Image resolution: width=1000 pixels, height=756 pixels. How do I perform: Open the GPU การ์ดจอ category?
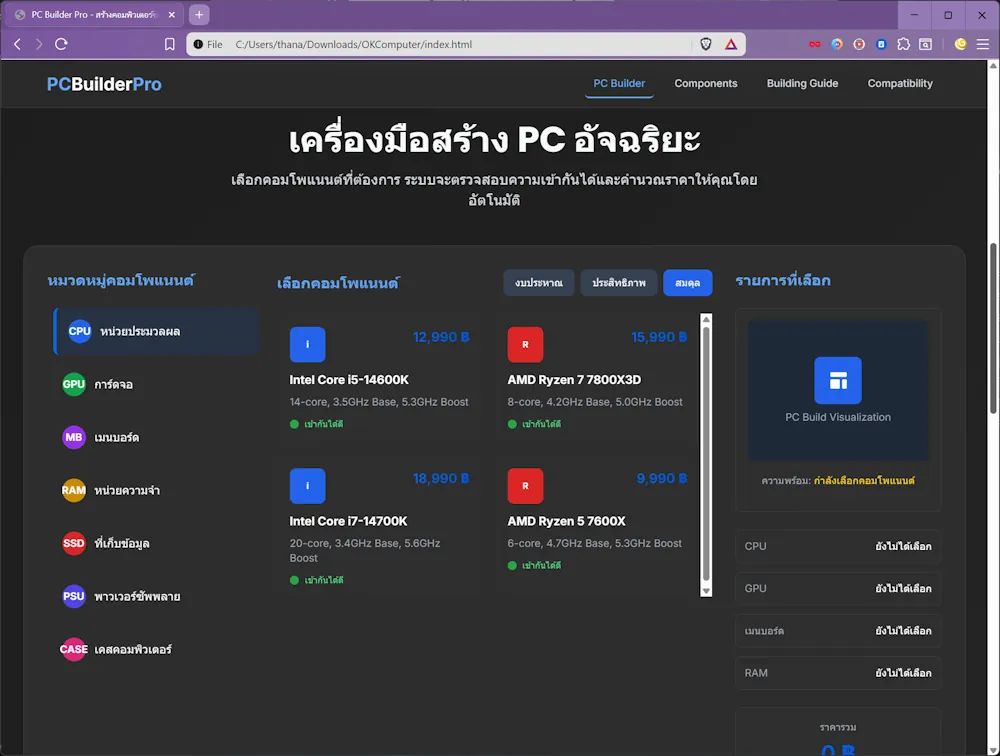tap(157, 384)
